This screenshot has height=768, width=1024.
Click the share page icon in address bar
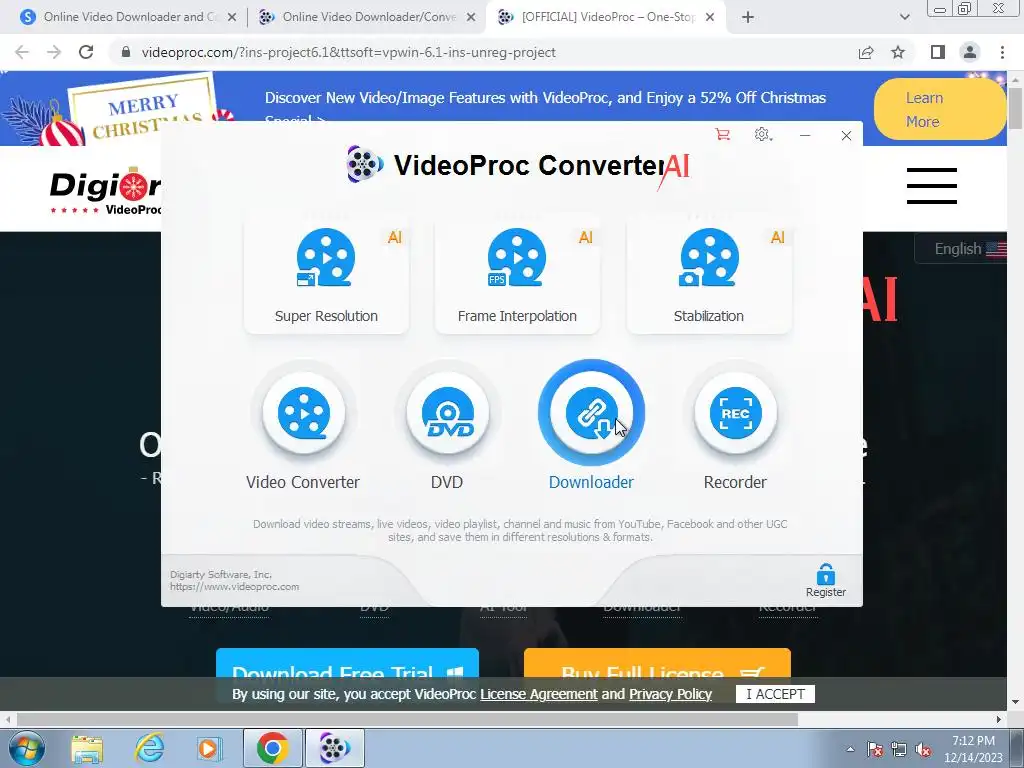tap(866, 52)
